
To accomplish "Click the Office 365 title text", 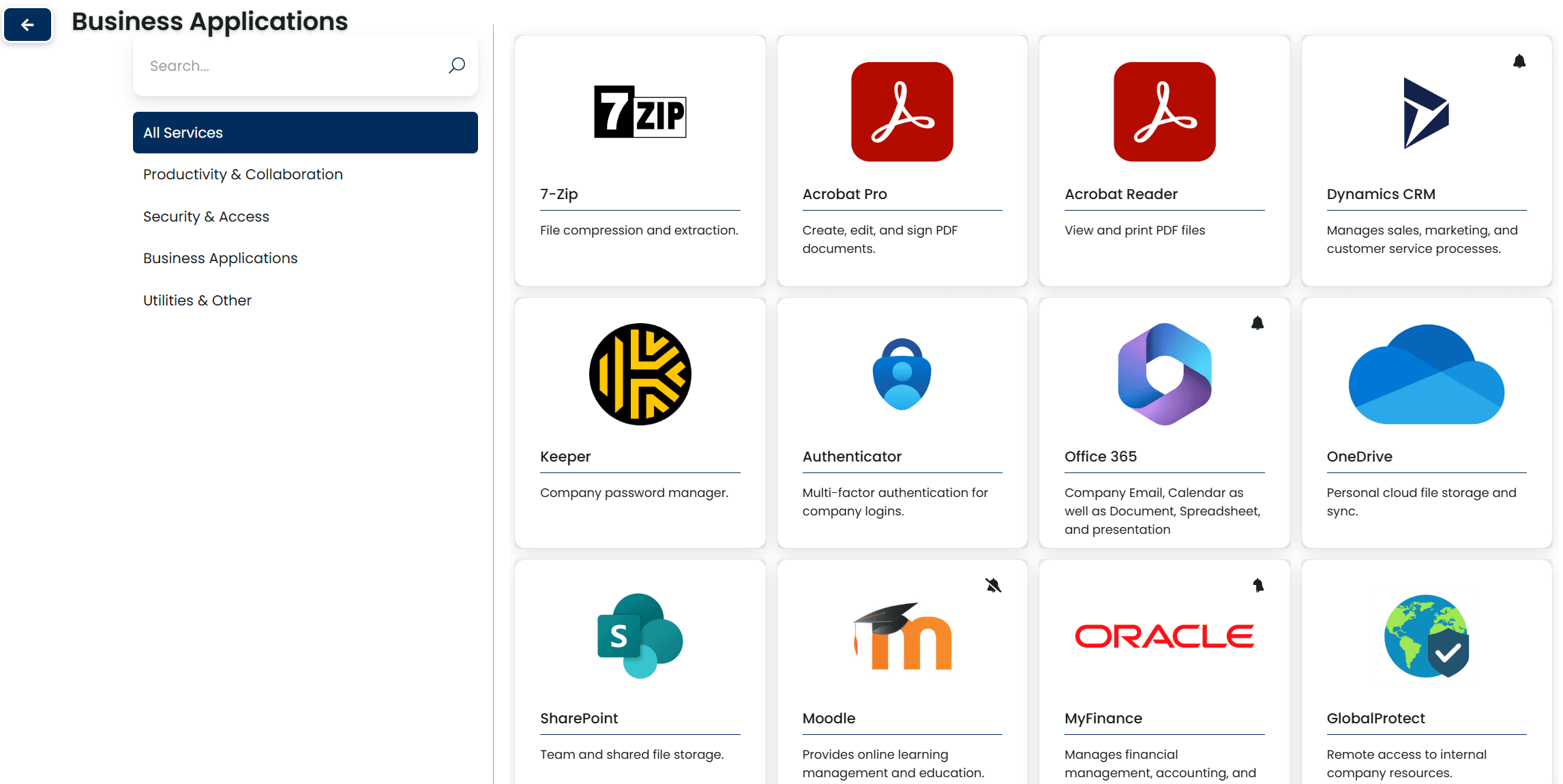I will 1100,457.
